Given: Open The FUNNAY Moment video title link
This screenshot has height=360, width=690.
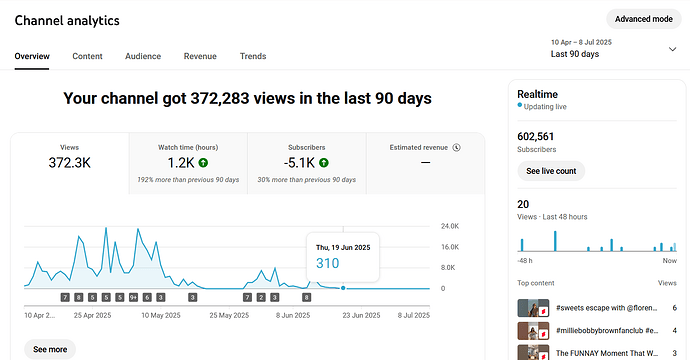Looking at the screenshot, I should pyautogui.click(x=607, y=353).
